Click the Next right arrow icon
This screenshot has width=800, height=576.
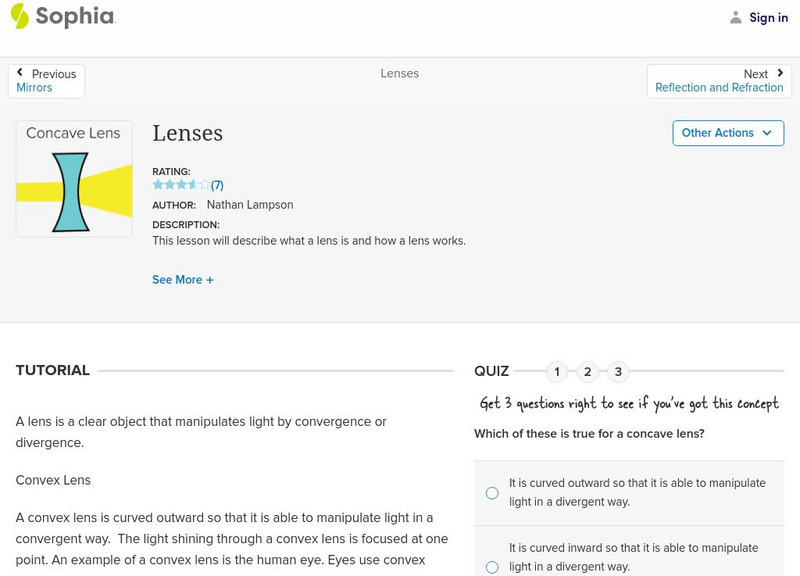(x=779, y=73)
